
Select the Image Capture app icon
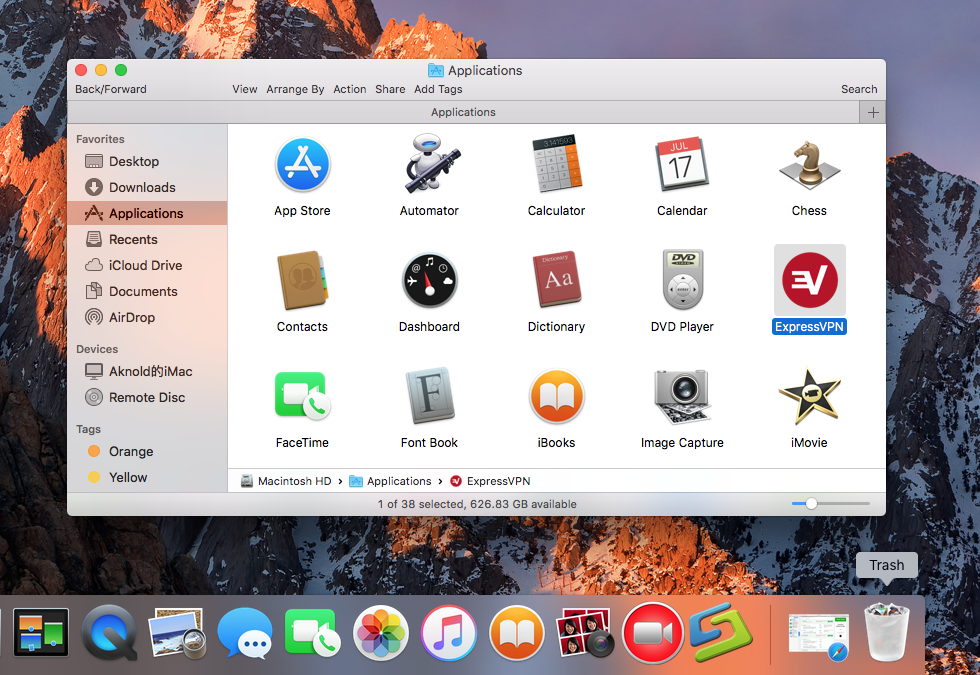tap(682, 396)
